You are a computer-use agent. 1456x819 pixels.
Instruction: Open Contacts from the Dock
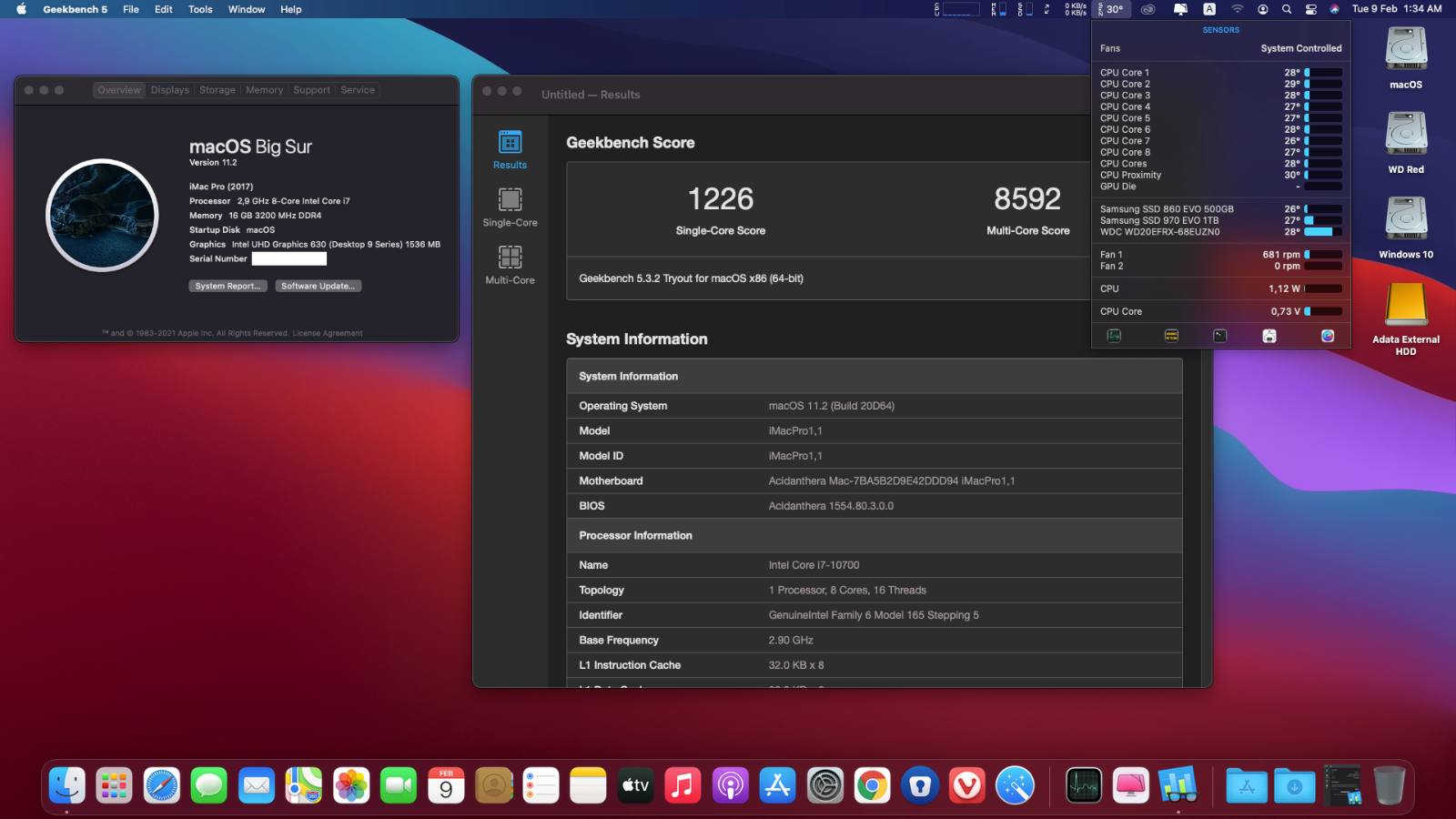493,785
